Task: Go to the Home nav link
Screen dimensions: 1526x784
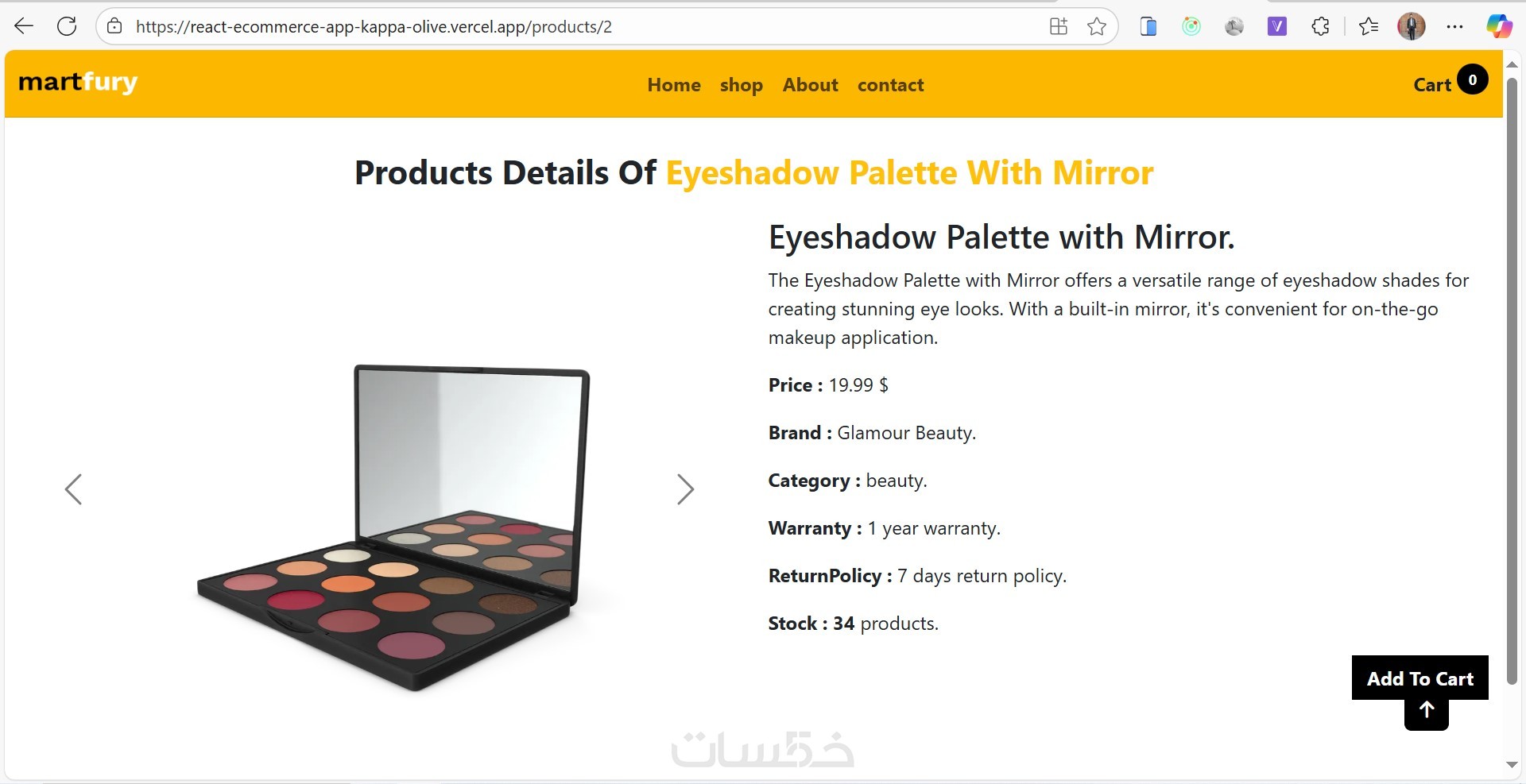Action: pos(674,85)
